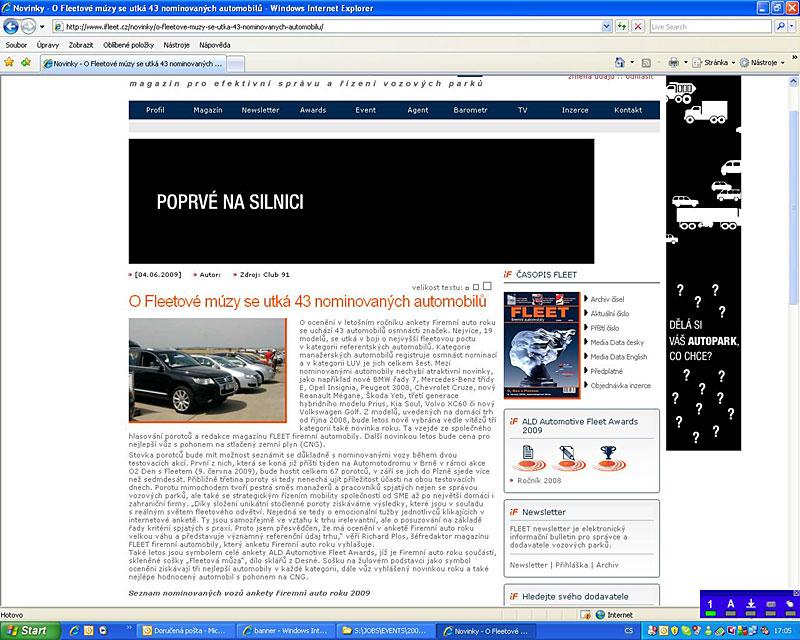Refresh the page using the green arrows icon
Image resolution: width=800 pixels, height=640 pixels.
[622, 26]
